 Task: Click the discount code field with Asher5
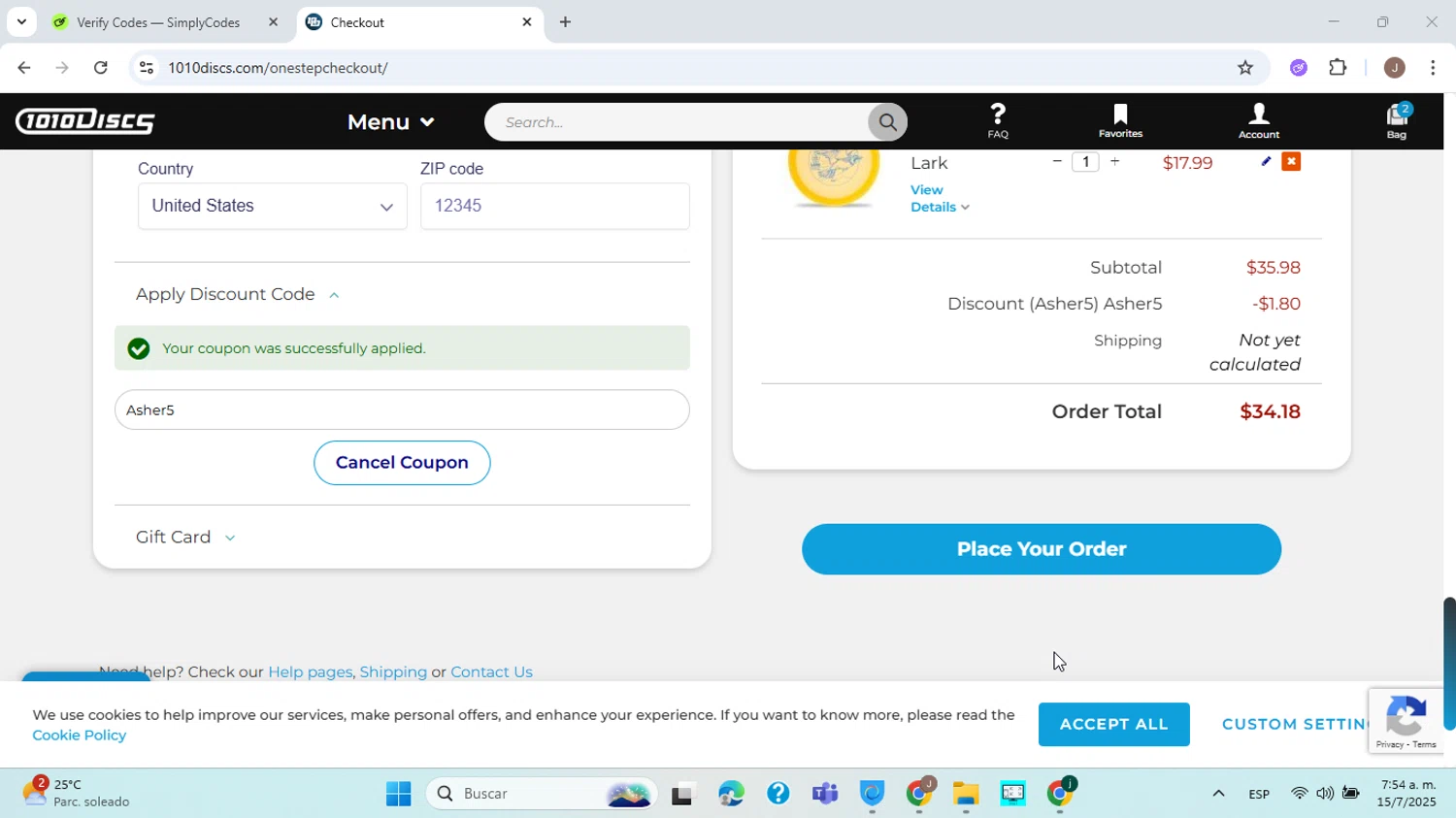coord(402,409)
